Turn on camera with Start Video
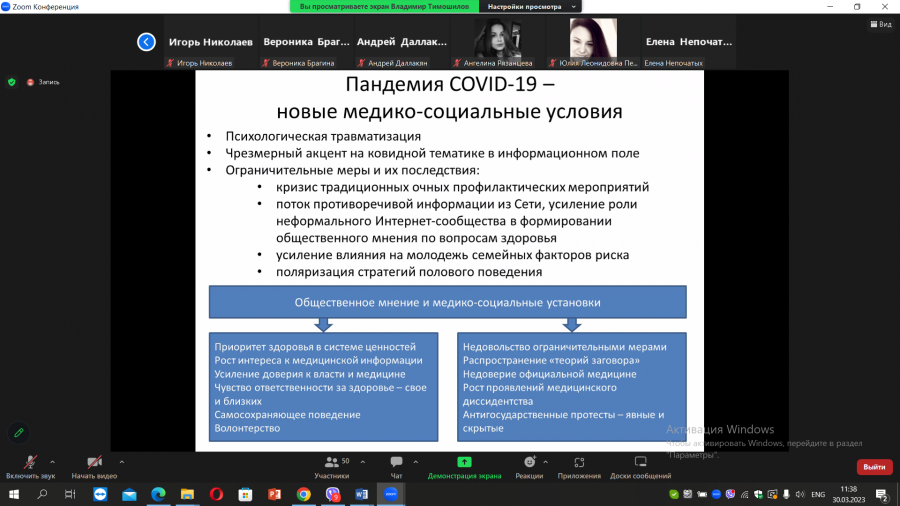Image resolution: width=900 pixels, height=506 pixels. point(94,462)
